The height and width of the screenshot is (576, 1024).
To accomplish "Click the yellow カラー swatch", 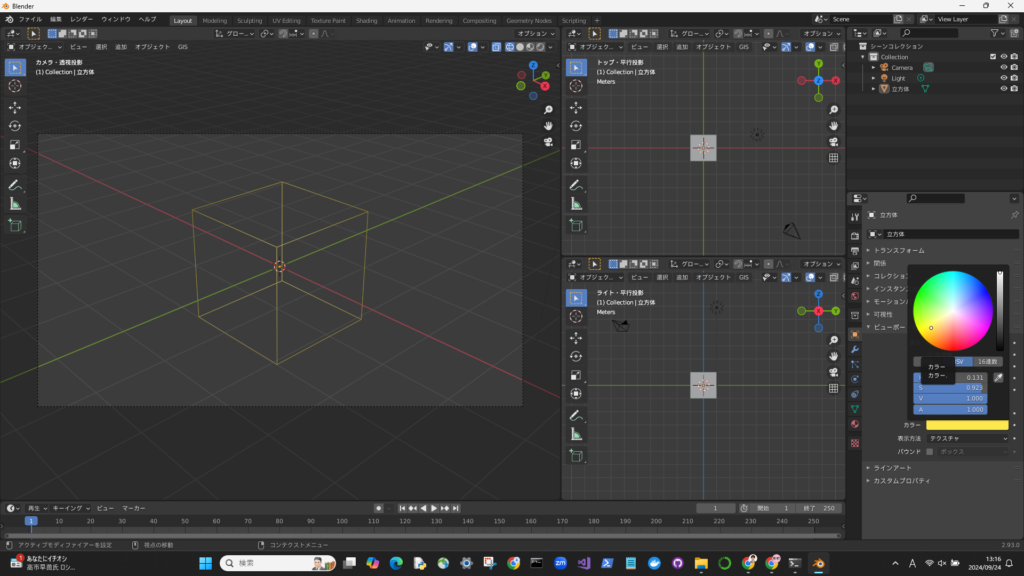I will pyautogui.click(x=966, y=425).
